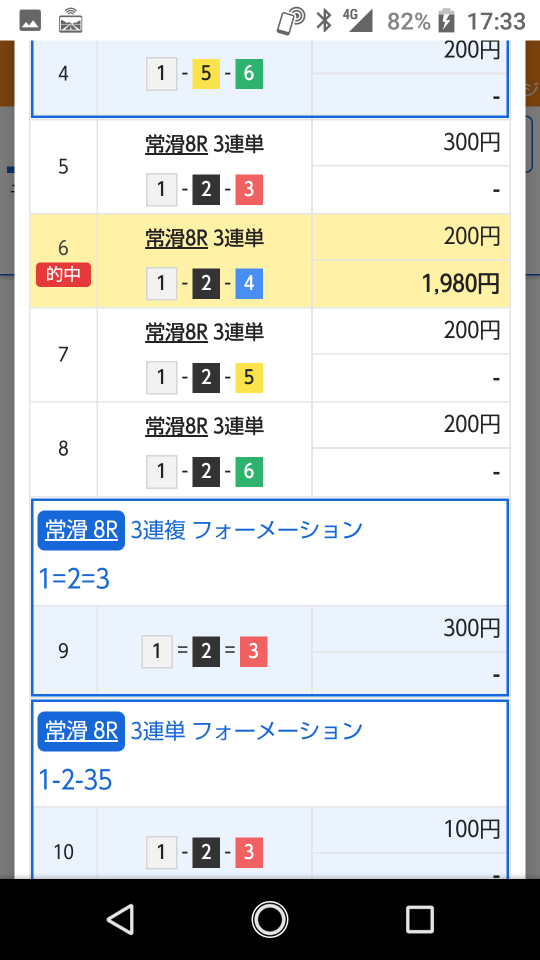This screenshot has width=540, height=960.
Task: Tap the yellow 5 box in row 7
Action: pyautogui.click(x=249, y=377)
